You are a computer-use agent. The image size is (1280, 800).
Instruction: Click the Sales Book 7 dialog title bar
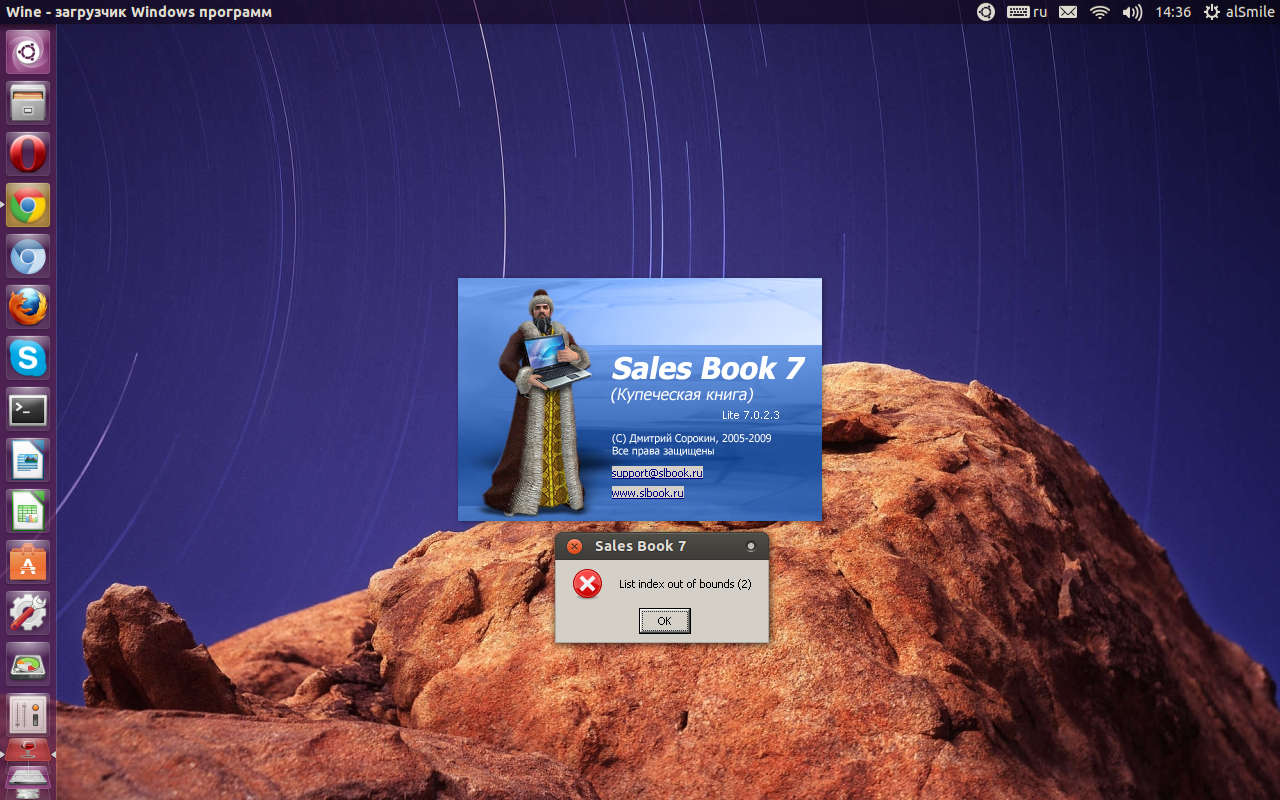click(x=662, y=546)
